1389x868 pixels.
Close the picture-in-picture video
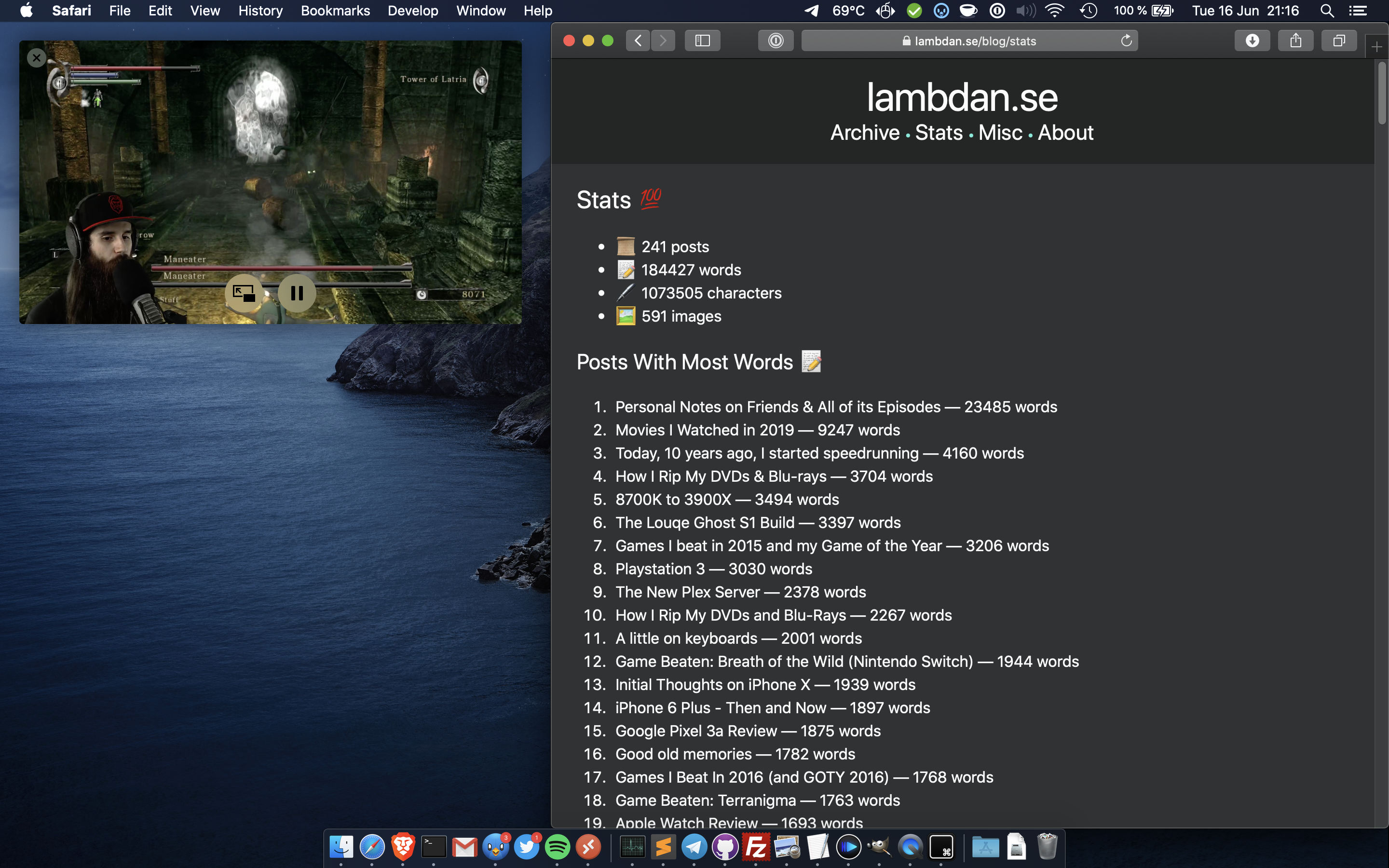click(37, 58)
